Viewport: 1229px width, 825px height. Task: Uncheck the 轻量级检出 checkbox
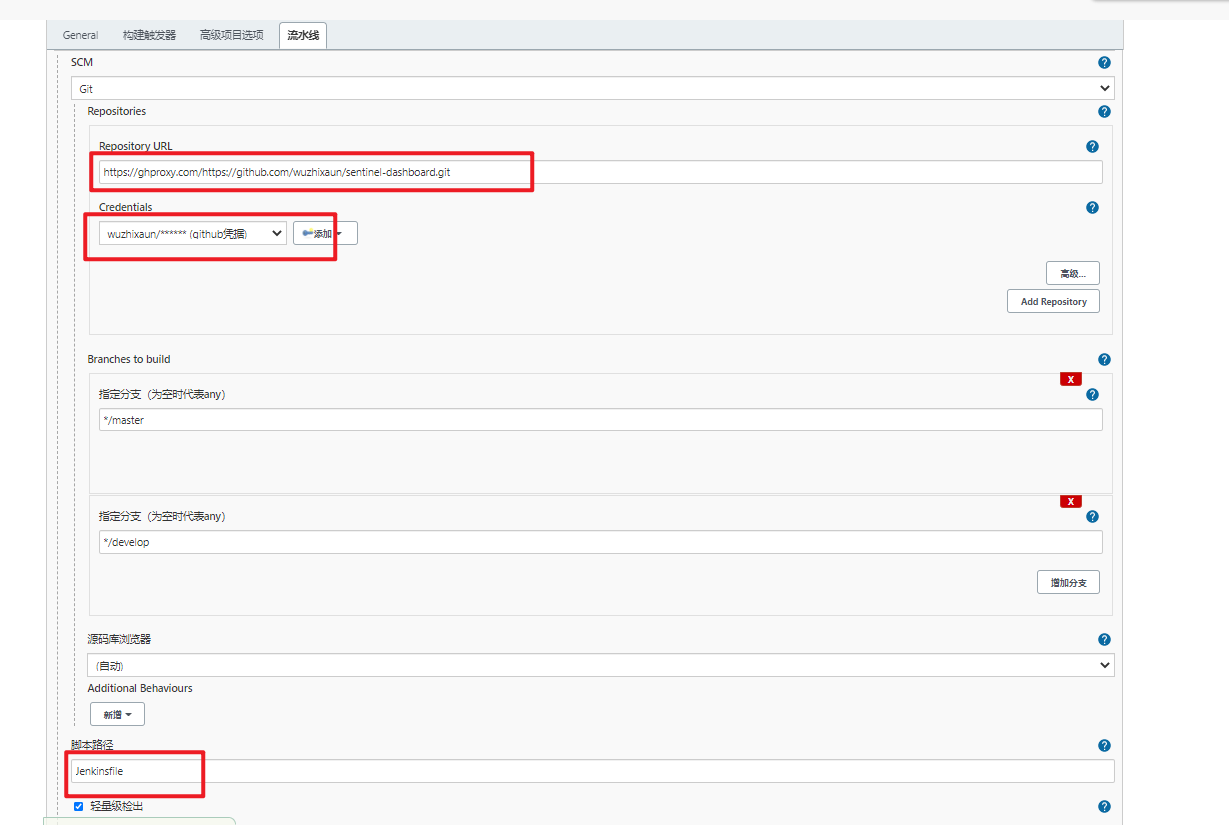click(x=78, y=806)
